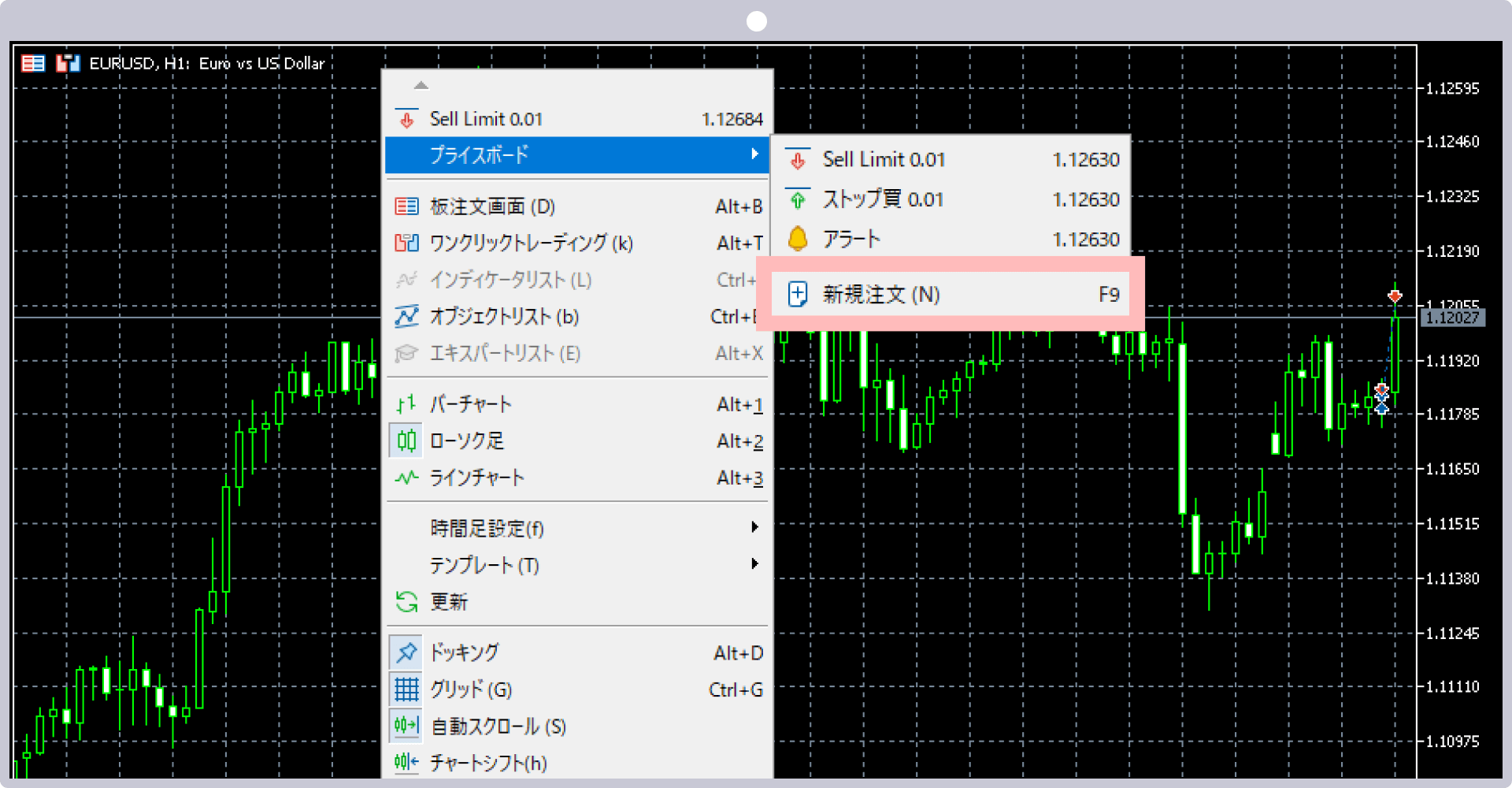The height and width of the screenshot is (788, 1512).
Task: Click the ラインチャート icon
Action: 406,478
